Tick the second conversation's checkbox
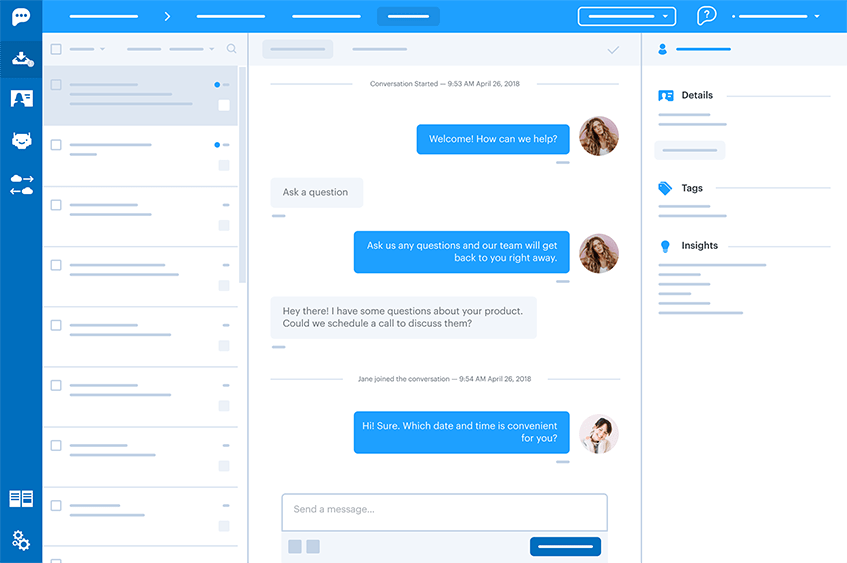This screenshot has height=563, width=847. pyautogui.click(x=56, y=145)
